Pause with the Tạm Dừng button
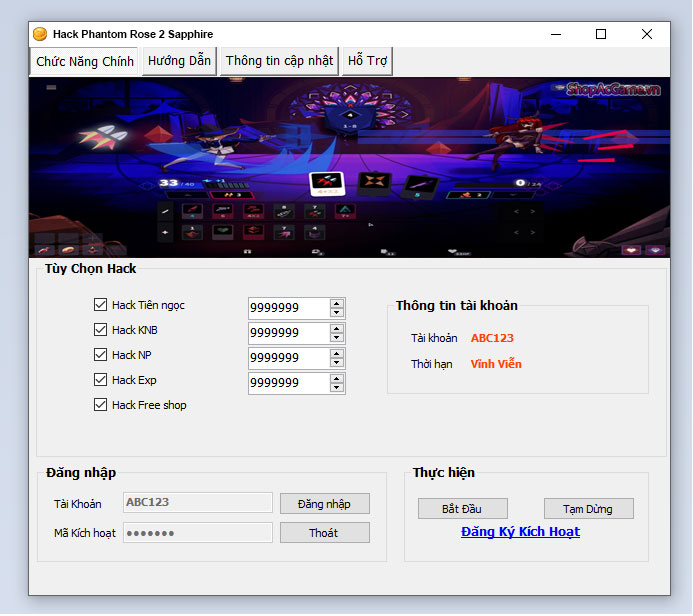This screenshot has width=693, height=616. (588, 509)
